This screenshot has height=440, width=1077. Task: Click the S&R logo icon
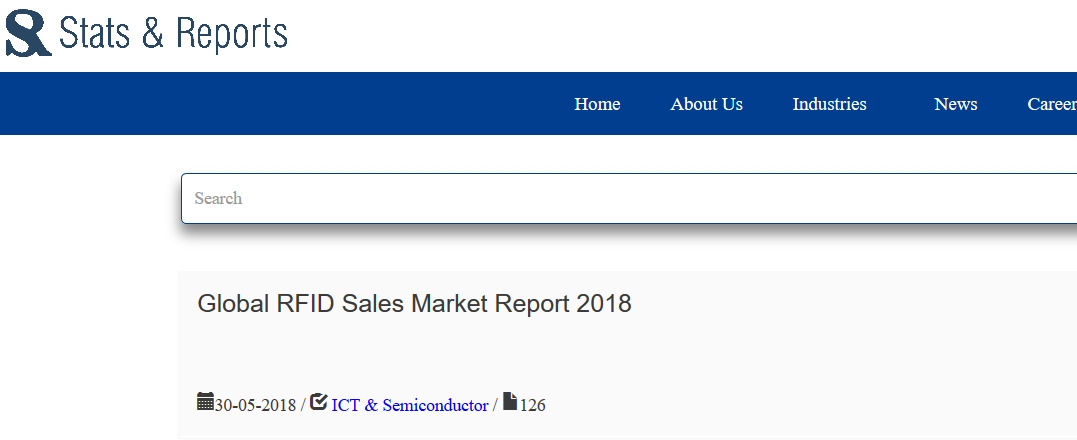(x=28, y=32)
